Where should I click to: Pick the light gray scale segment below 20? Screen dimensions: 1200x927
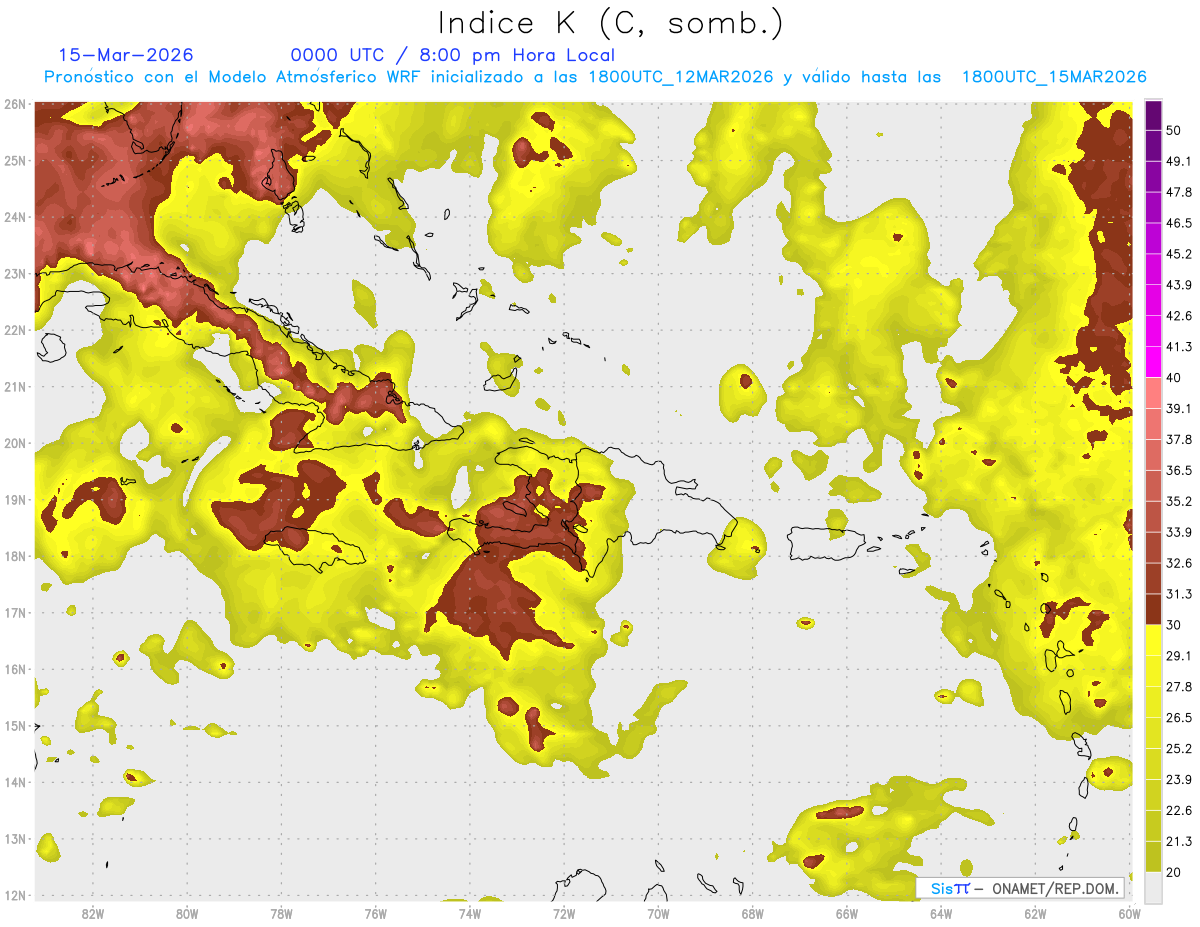click(x=1153, y=886)
